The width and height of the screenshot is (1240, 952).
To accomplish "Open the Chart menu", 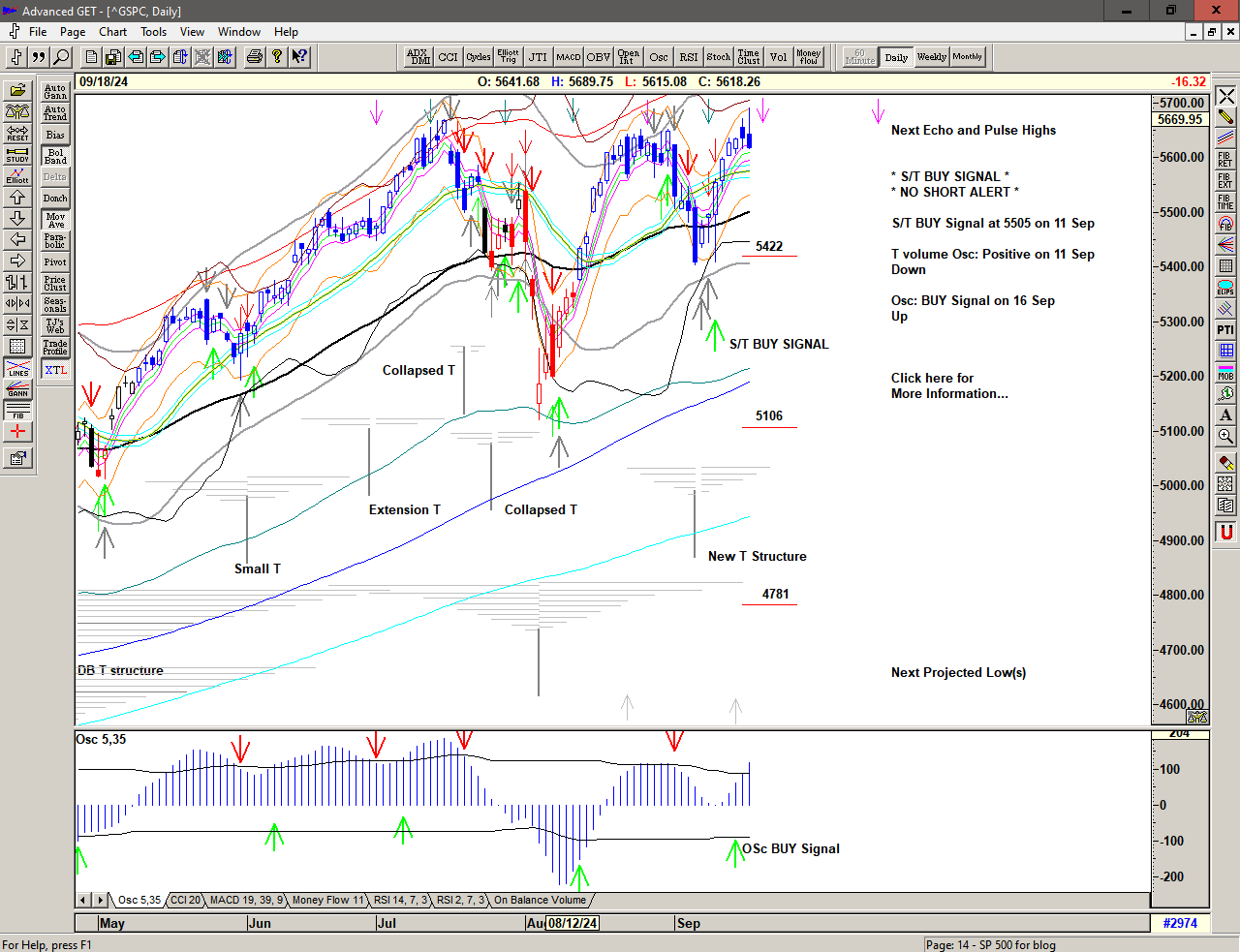I will pos(112,32).
